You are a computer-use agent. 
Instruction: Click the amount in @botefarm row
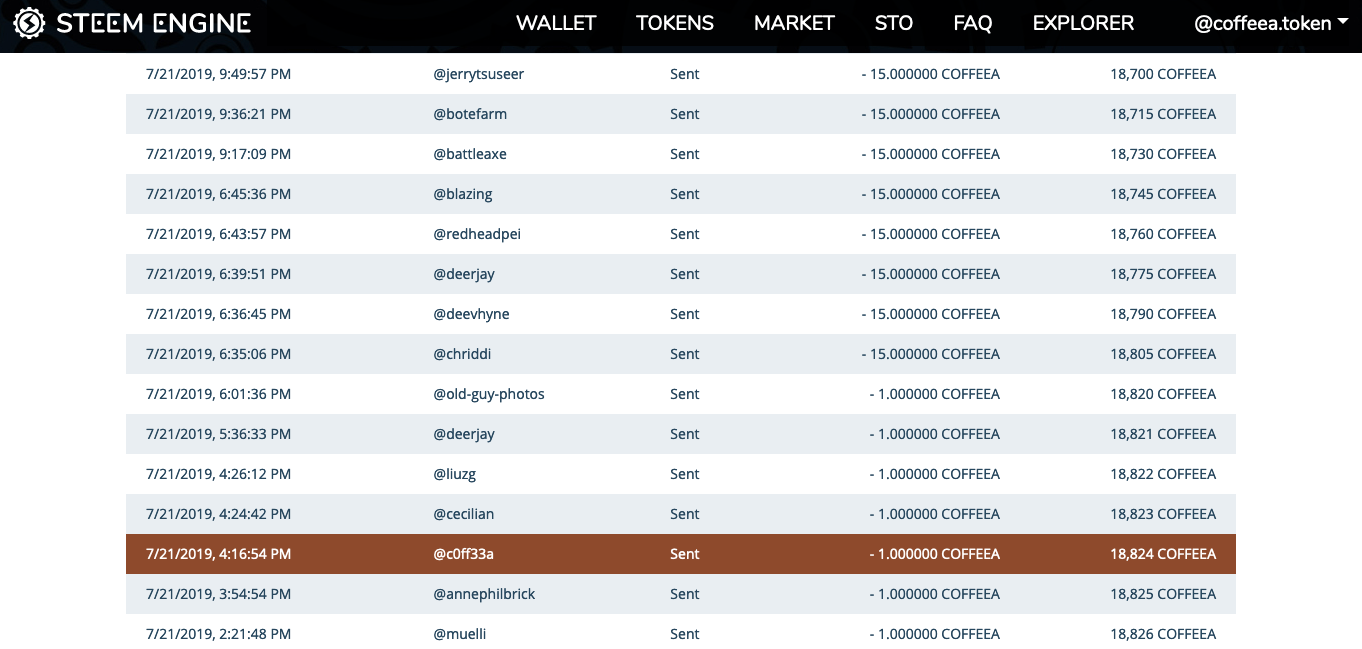(x=931, y=114)
